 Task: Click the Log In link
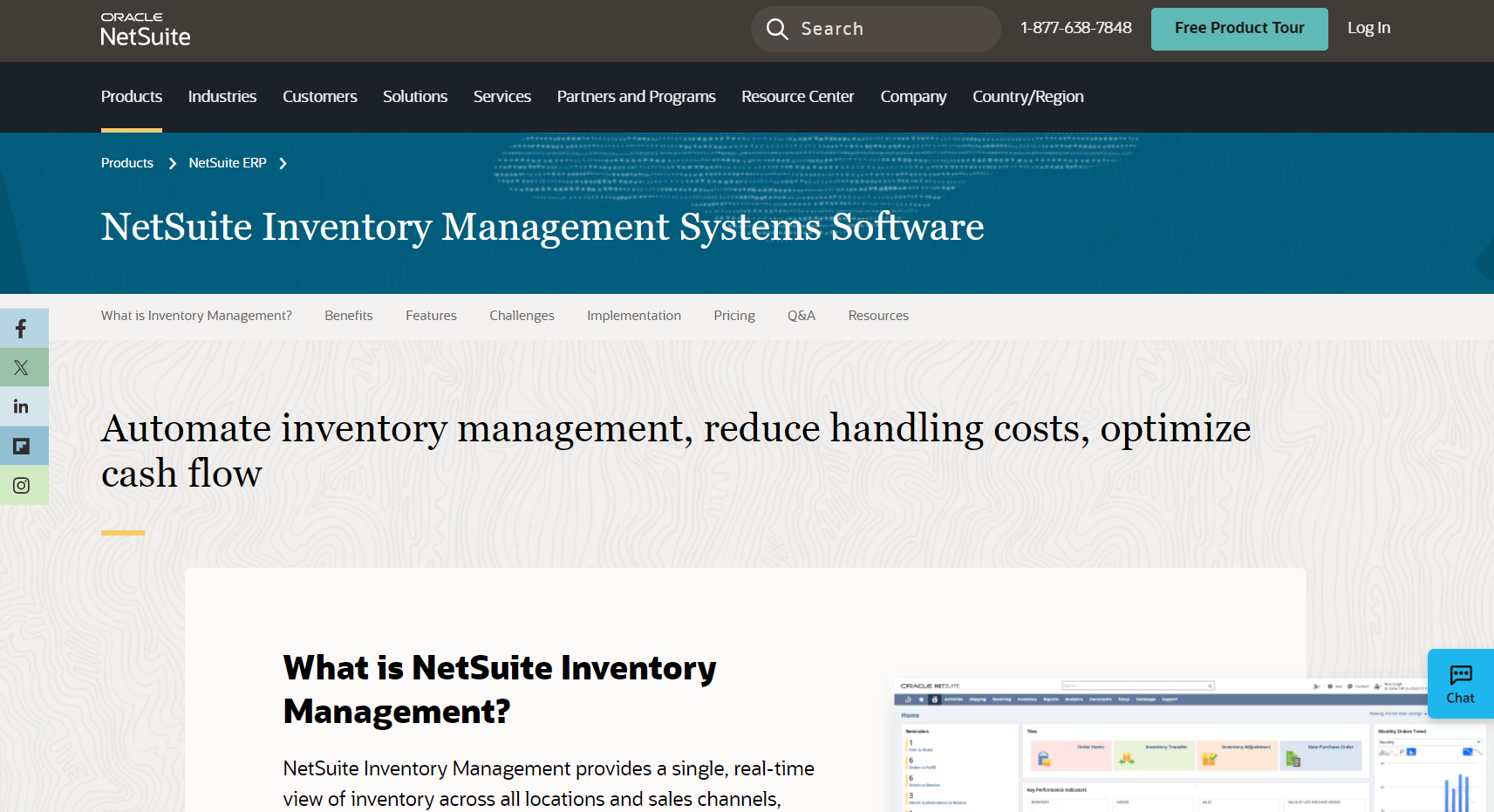[1369, 28]
